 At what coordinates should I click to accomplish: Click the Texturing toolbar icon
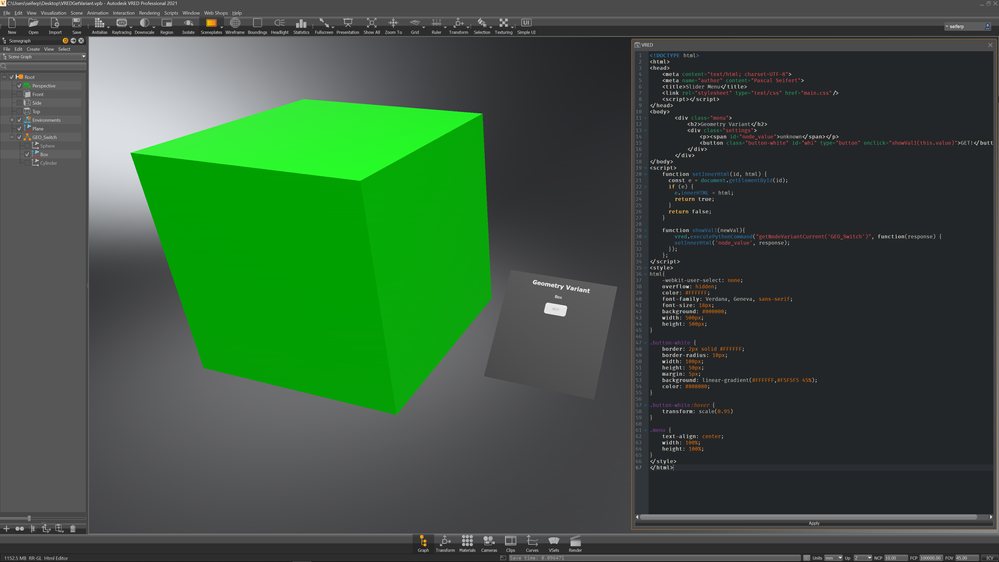click(503, 24)
